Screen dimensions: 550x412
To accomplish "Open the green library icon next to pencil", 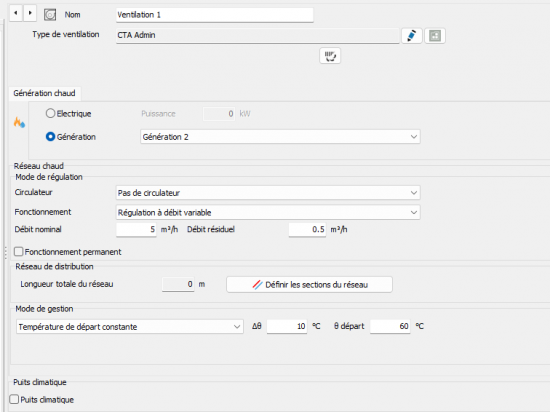I will tap(435, 35).
